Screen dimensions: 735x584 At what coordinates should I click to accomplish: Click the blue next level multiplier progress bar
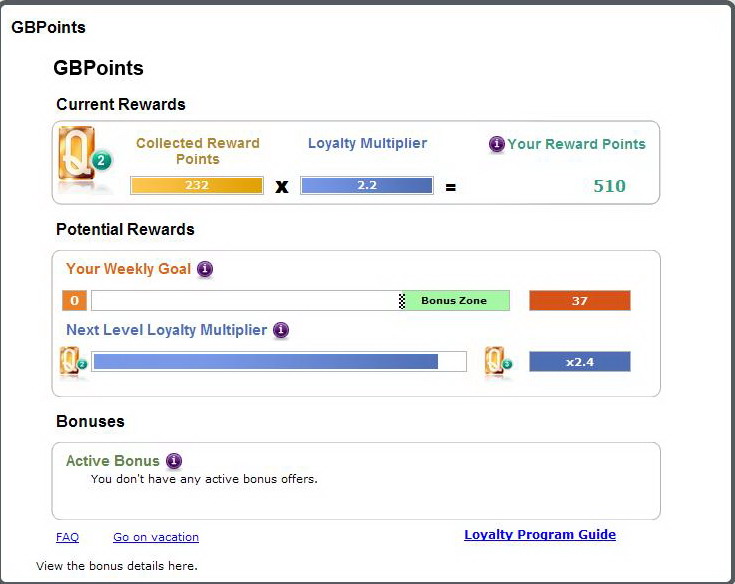pos(266,361)
